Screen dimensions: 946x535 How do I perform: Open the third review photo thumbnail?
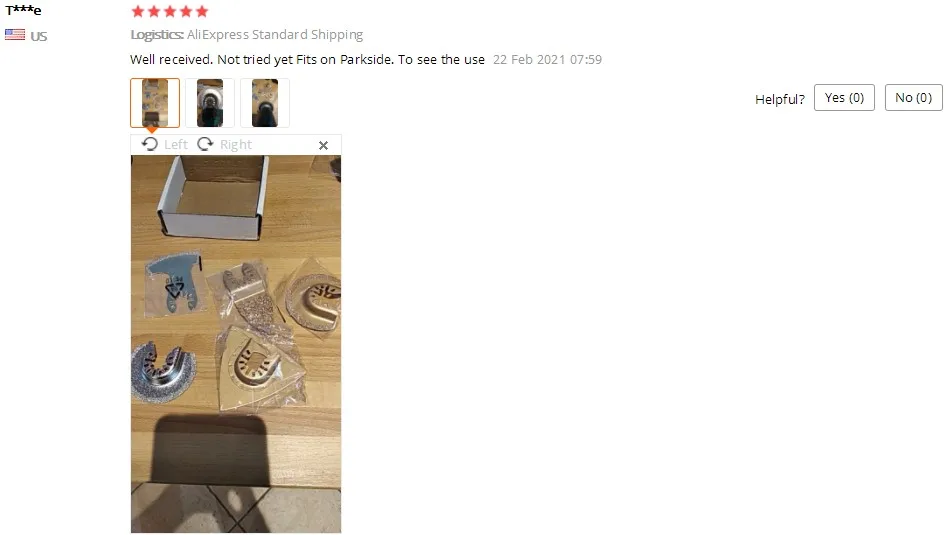(265, 103)
